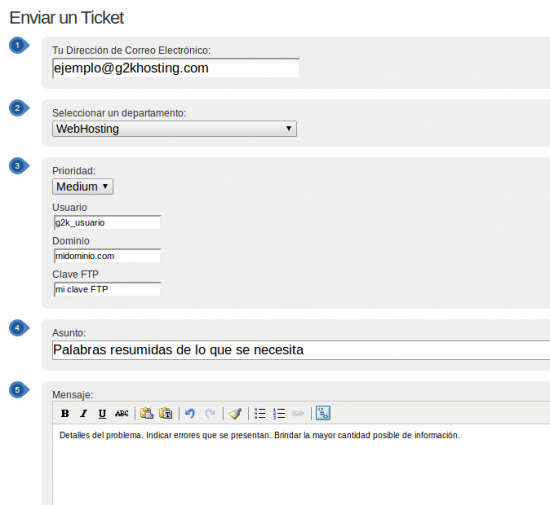Undo the last edit in the message

pos(190,413)
